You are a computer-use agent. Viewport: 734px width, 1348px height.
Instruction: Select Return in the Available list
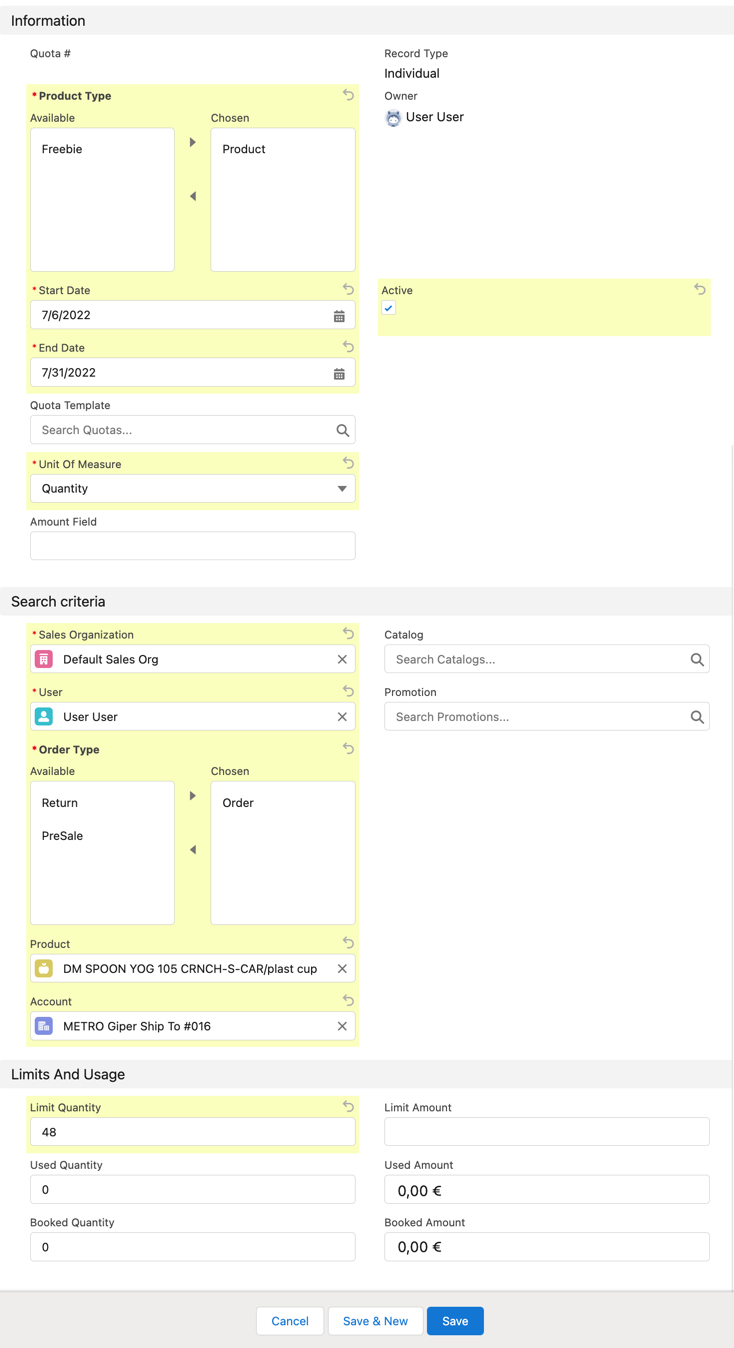[x=59, y=802]
